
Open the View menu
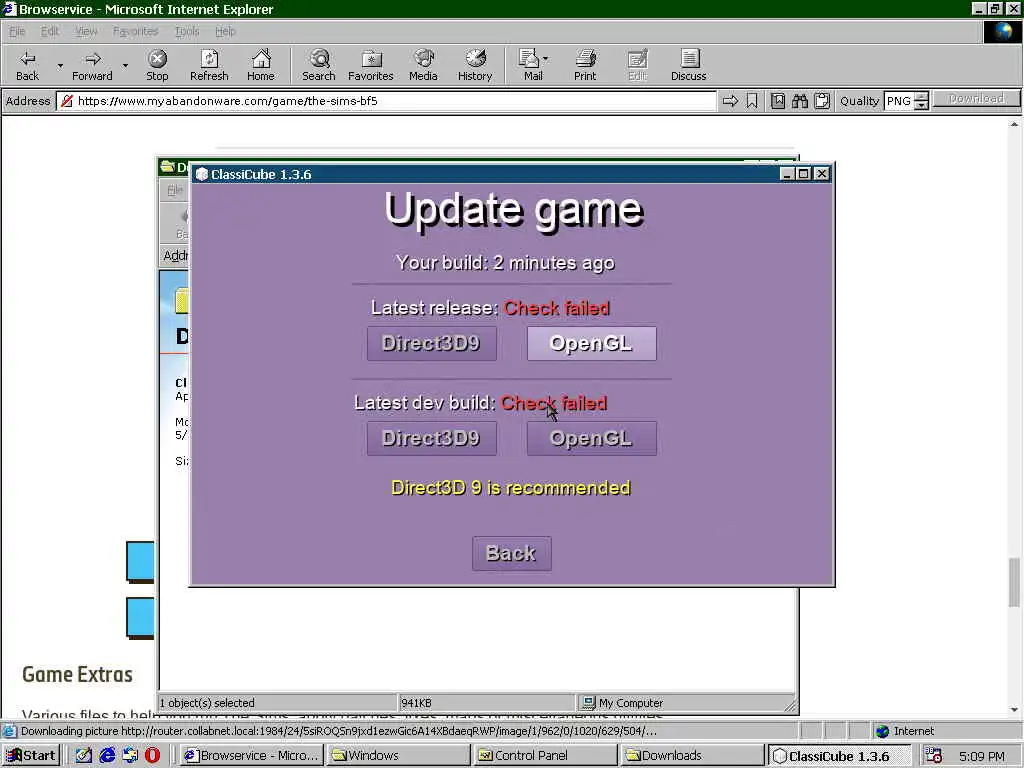coord(86,31)
